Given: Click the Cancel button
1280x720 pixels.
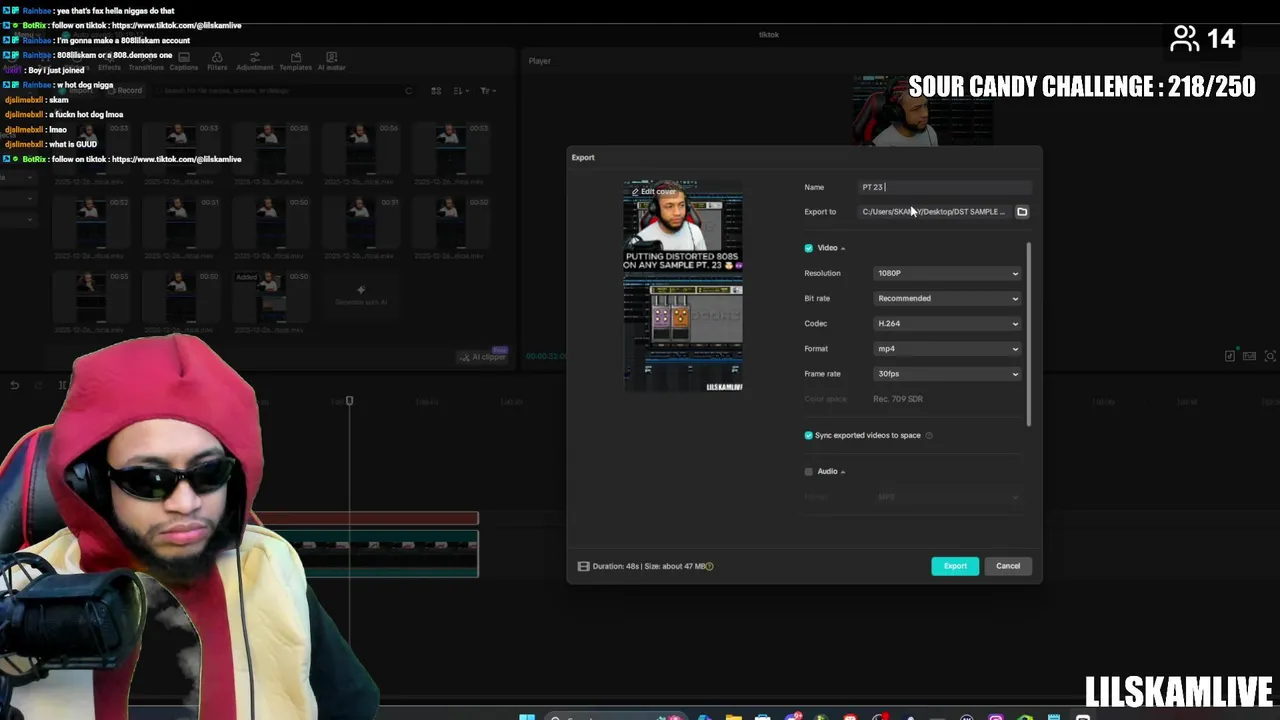Looking at the screenshot, I should click(1008, 566).
